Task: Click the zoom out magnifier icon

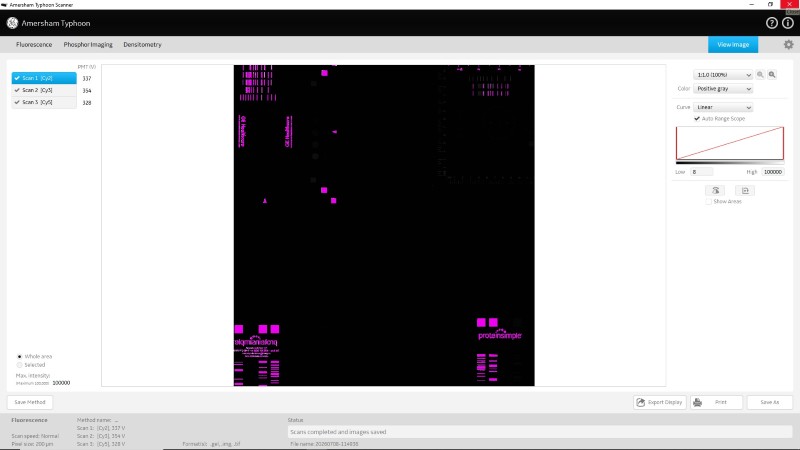Action: [x=760, y=74]
